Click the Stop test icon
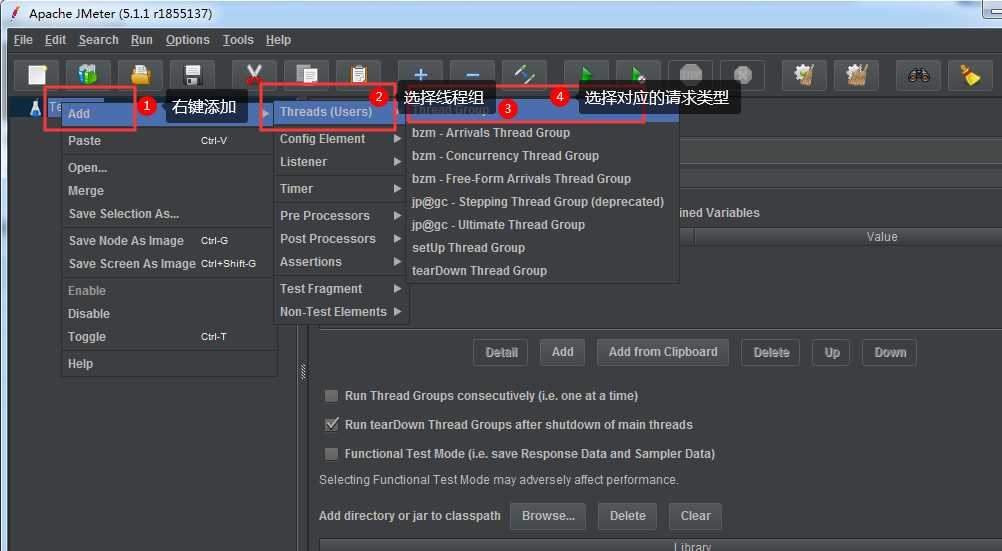Screen dimensions: 1002x551 point(690,75)
